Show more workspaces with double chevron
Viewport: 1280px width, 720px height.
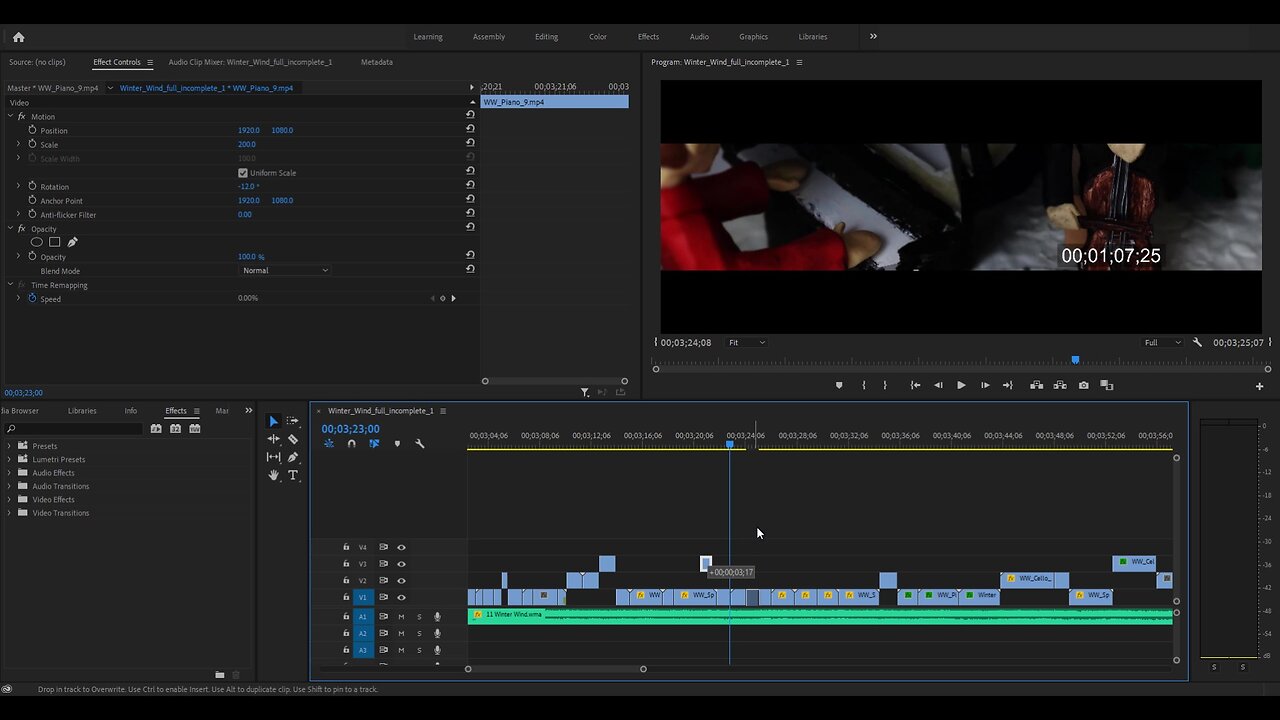(x=873, y=36)
